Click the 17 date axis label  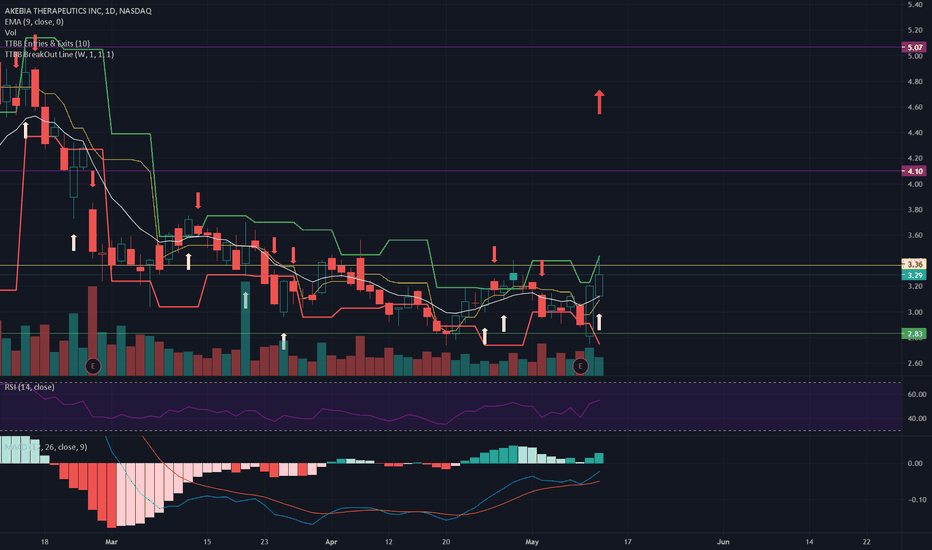pyautogui.click(x=628, y=542)
